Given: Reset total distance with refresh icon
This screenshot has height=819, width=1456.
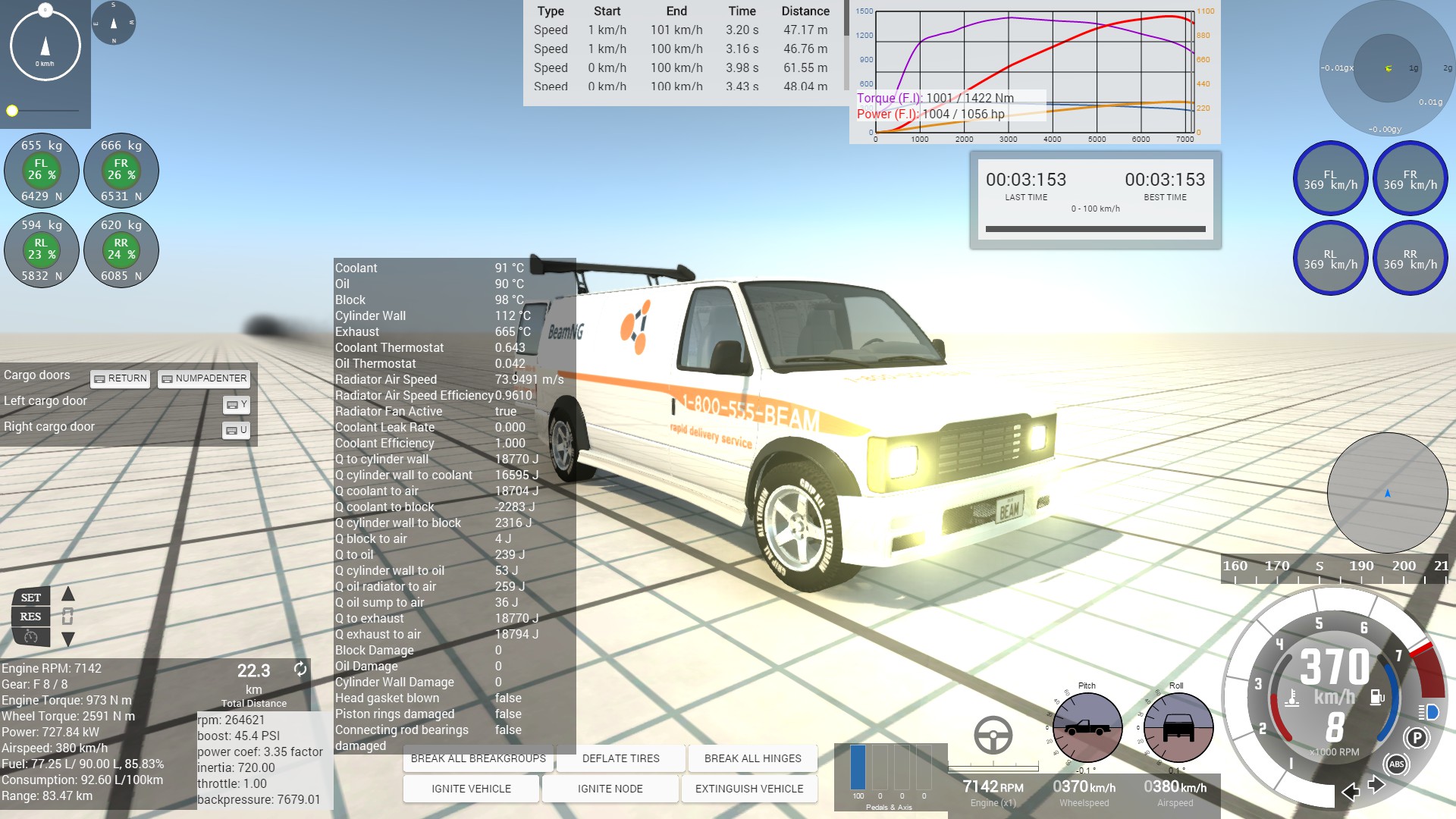Looking at the screenshot, I should tap(300, 669).
